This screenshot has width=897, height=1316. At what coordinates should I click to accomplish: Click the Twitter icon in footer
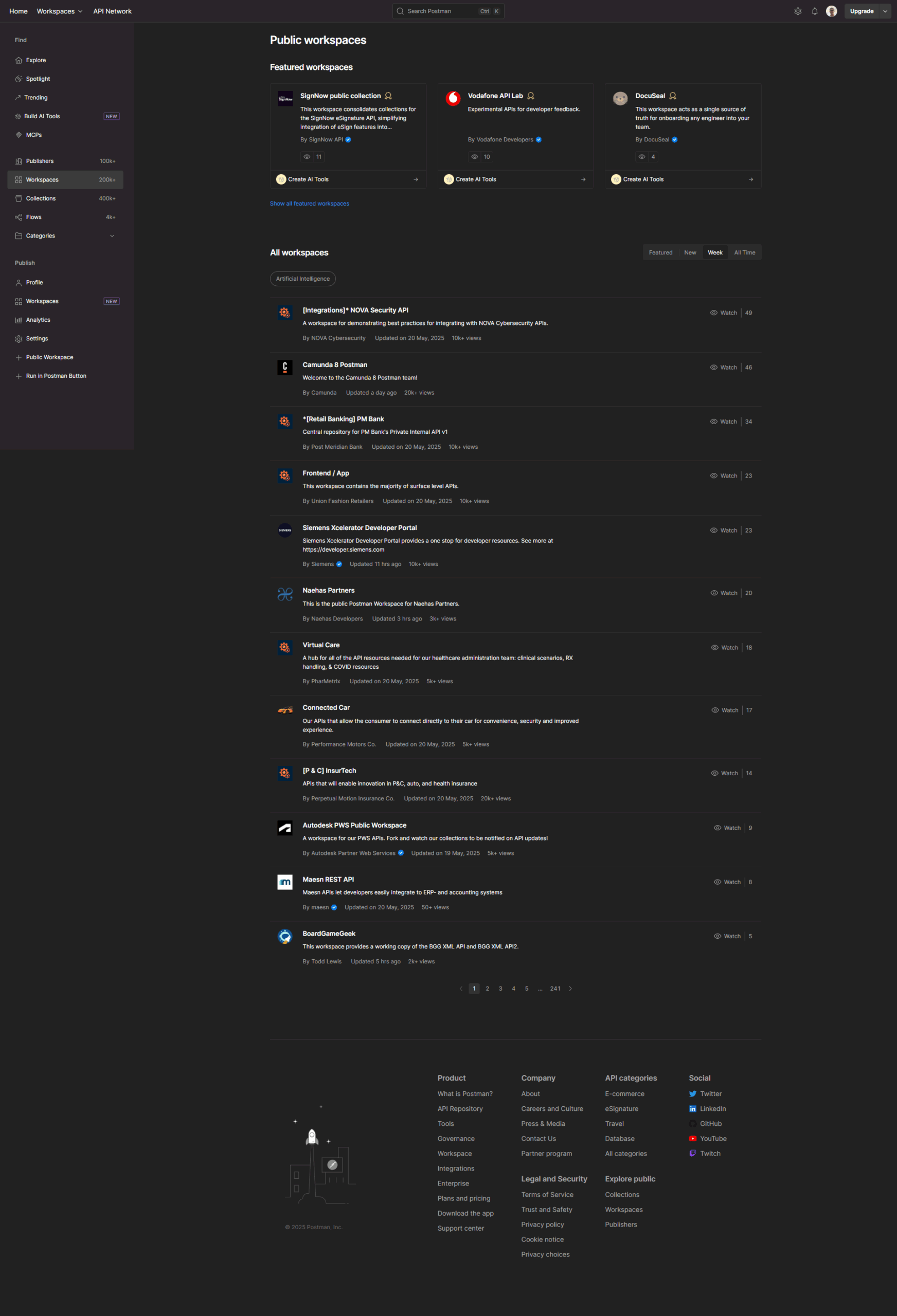pyautogui.click(x=692, y=1093)
